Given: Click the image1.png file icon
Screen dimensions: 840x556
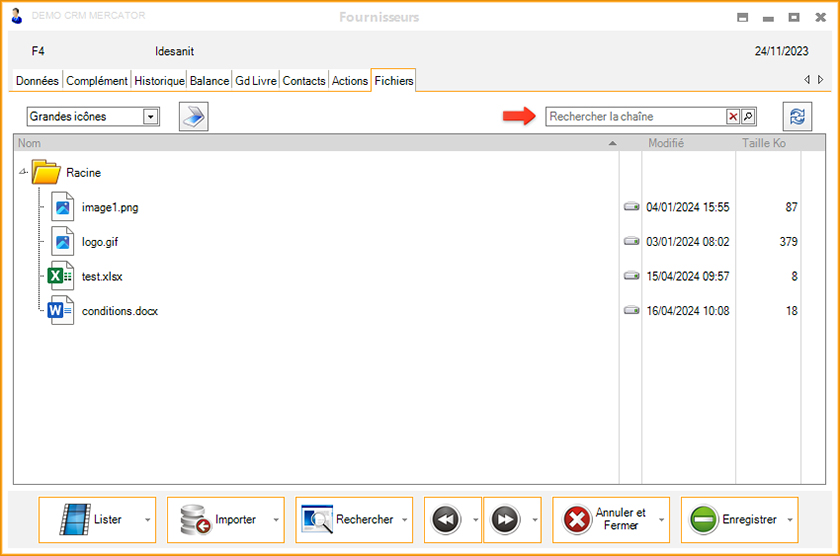Looking at the screenshot, I should pyautogui.click(x=62, y=207).
